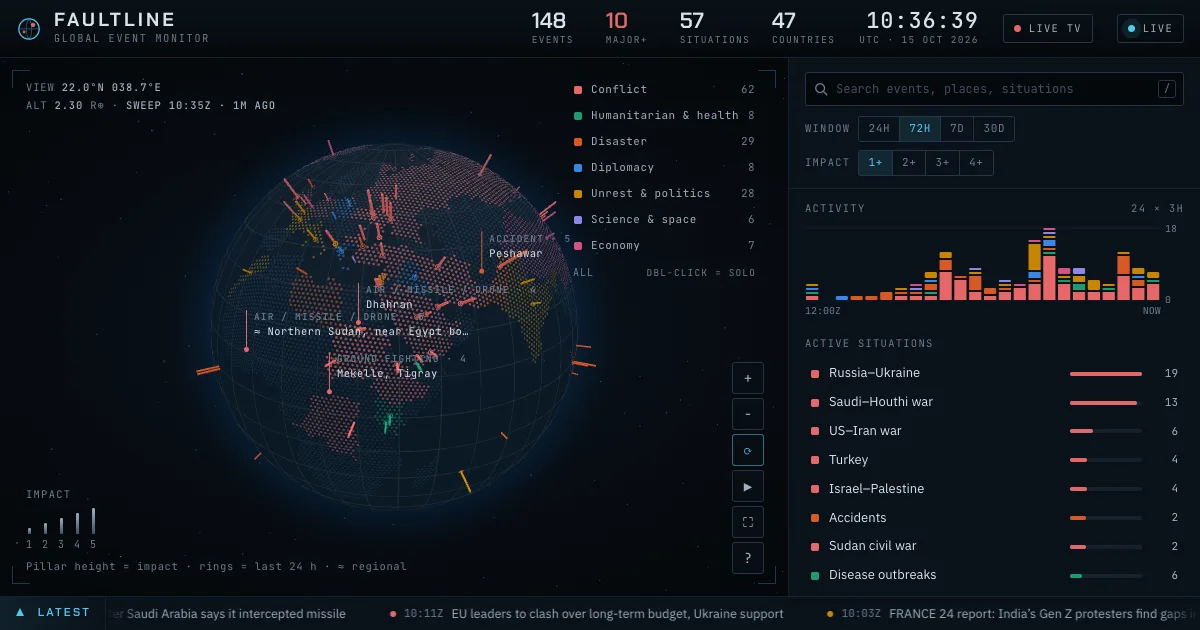Open the Russia–Ukraine situation

pos(994,373)
